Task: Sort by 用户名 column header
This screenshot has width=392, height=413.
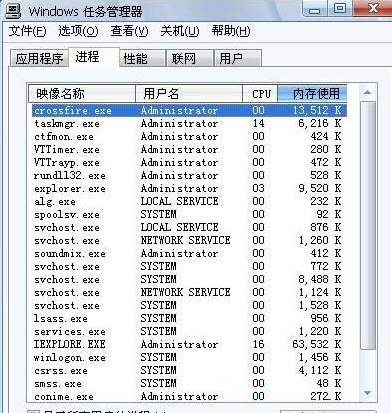Action: click(x=189, y=93)
